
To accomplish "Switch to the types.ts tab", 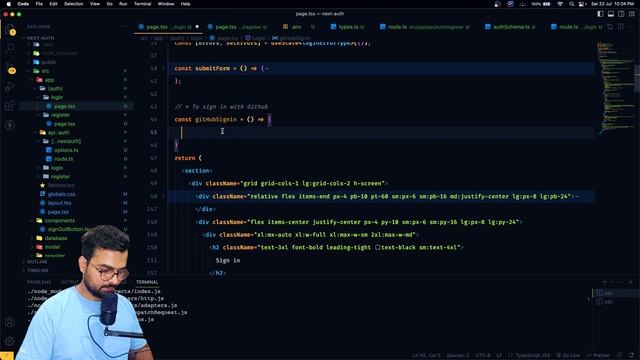I will pos(347,27).
